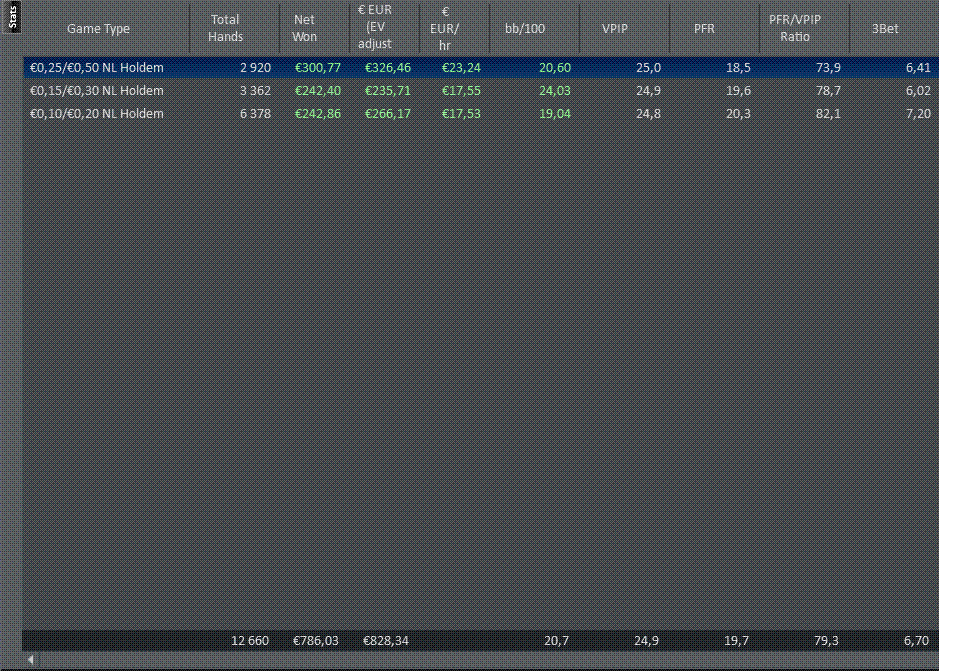Click summary total hands 12 660
The image size is (960, 671).
250,640
